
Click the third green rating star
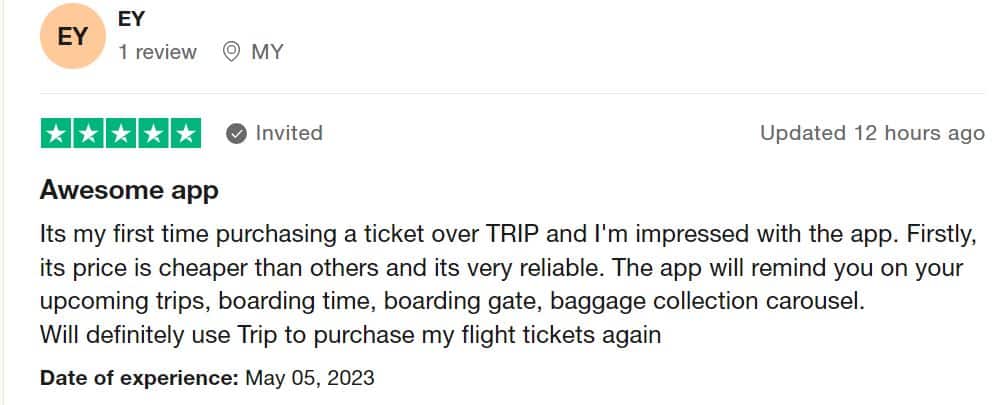coord(121,133)
